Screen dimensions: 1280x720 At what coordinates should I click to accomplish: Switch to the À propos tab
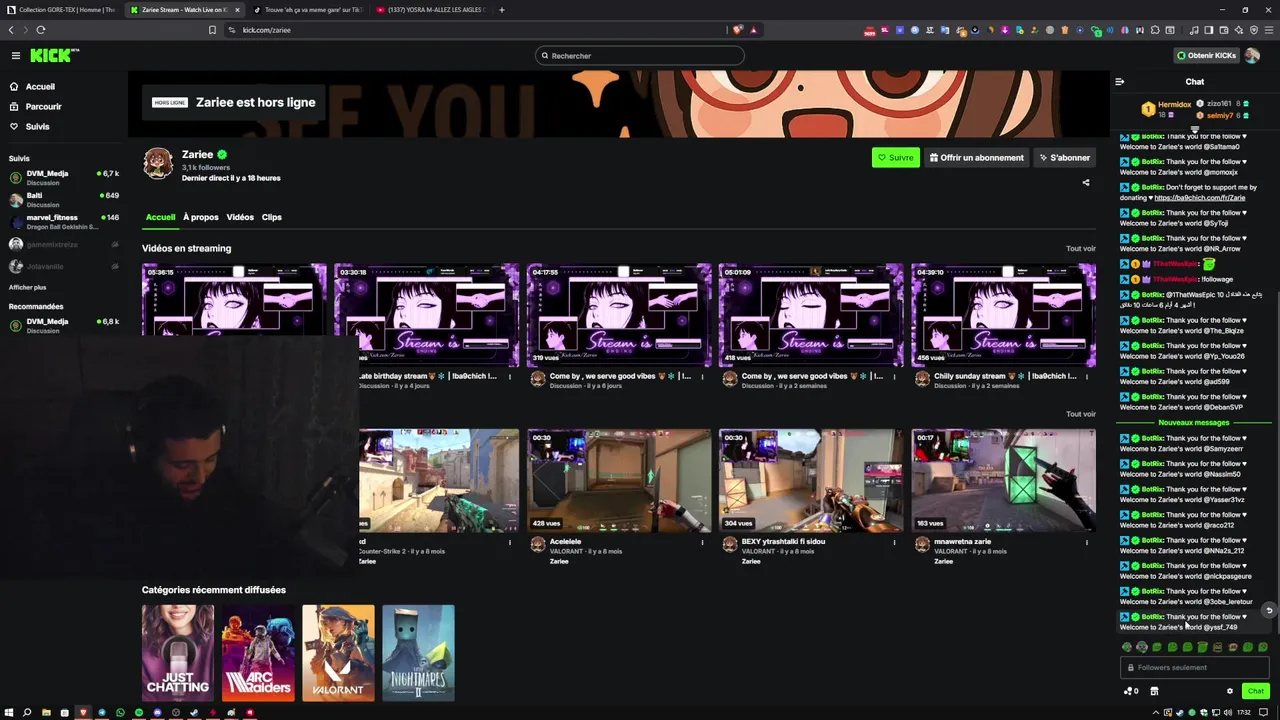(x=200, y=217)
